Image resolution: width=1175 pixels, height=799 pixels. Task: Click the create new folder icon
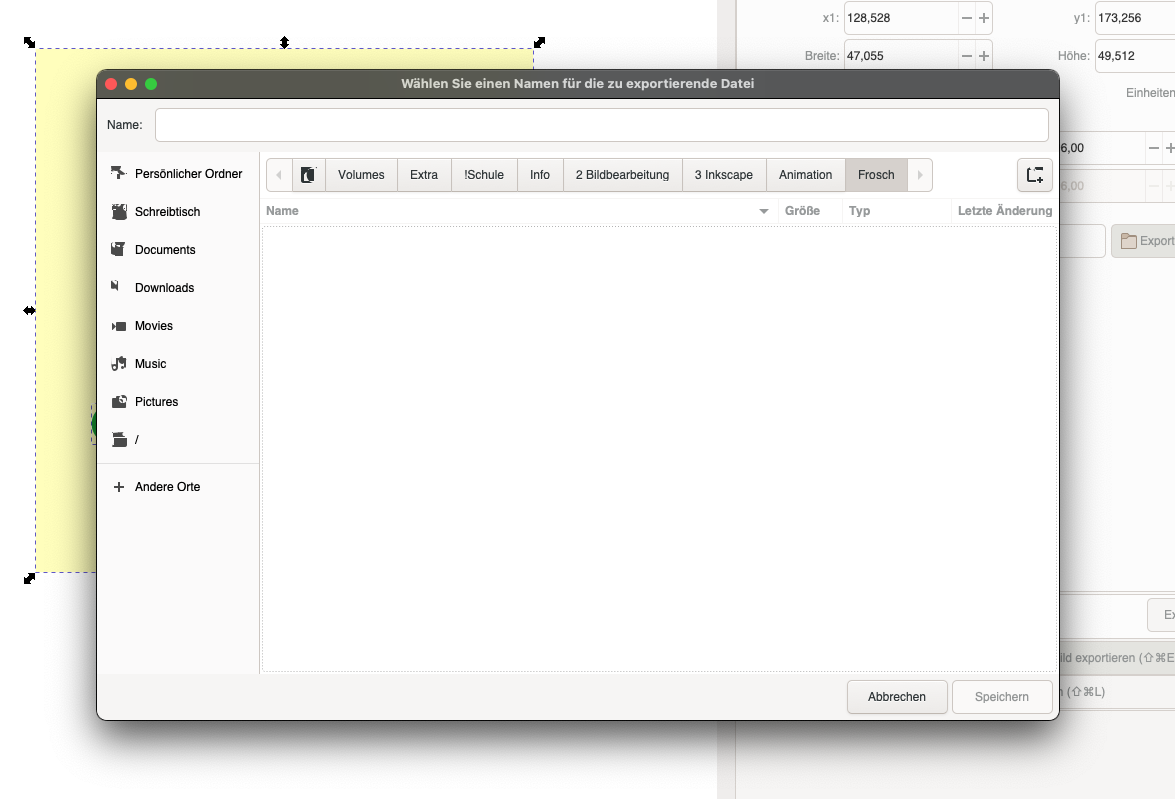coord(1034,175)
